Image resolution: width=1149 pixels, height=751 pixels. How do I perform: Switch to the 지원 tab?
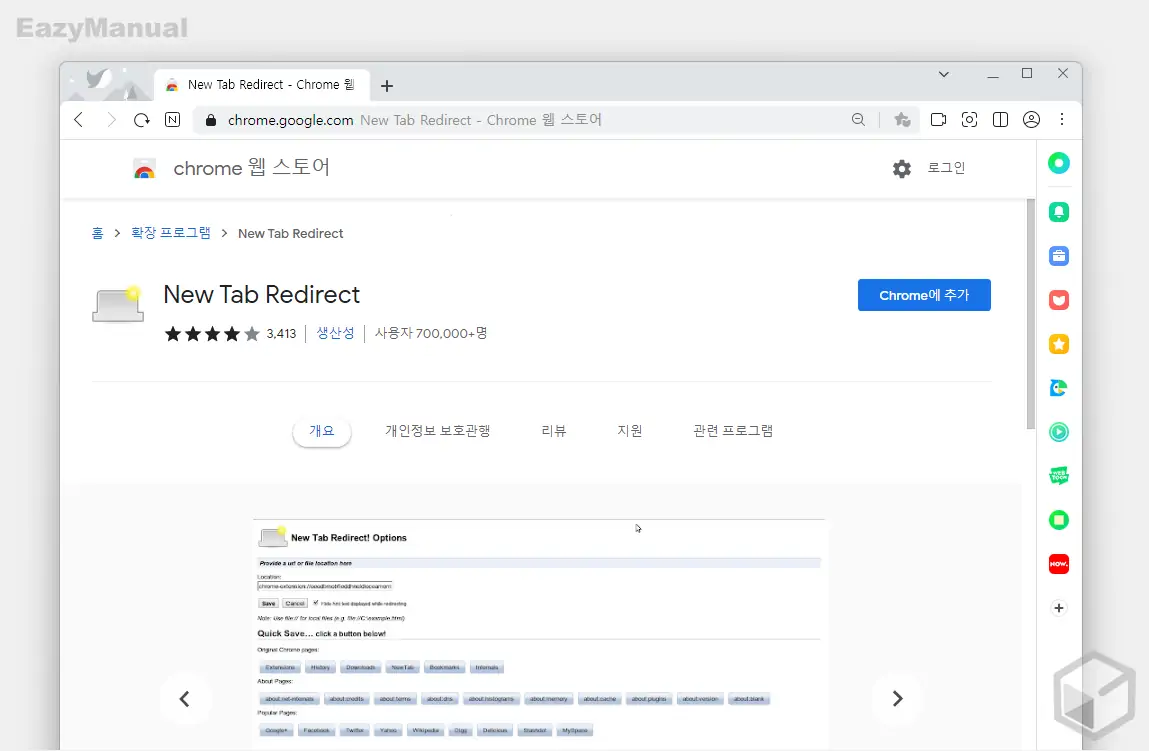[629, 431]
